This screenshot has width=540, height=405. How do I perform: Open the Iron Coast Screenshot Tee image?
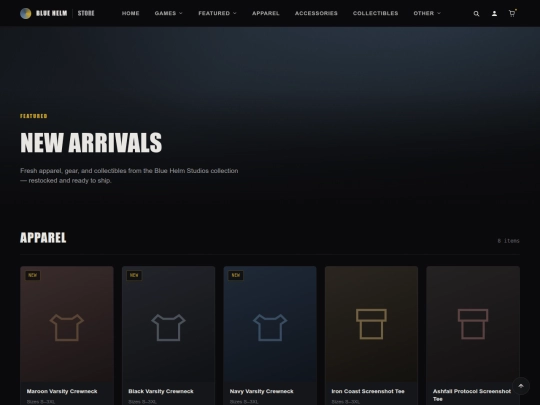pos(371,324)
